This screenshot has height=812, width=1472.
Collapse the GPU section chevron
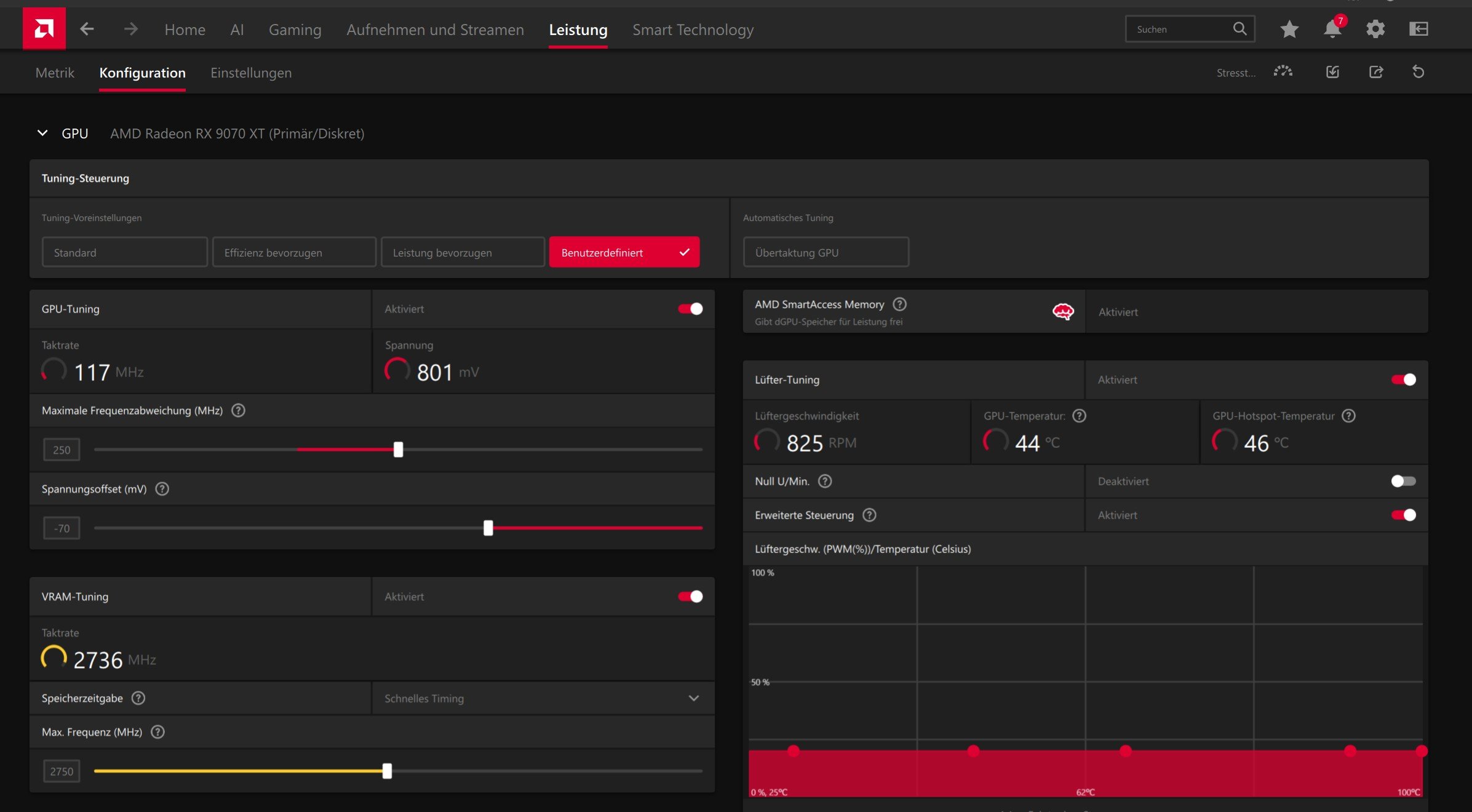pyautogui.click(x=42, y=133)
